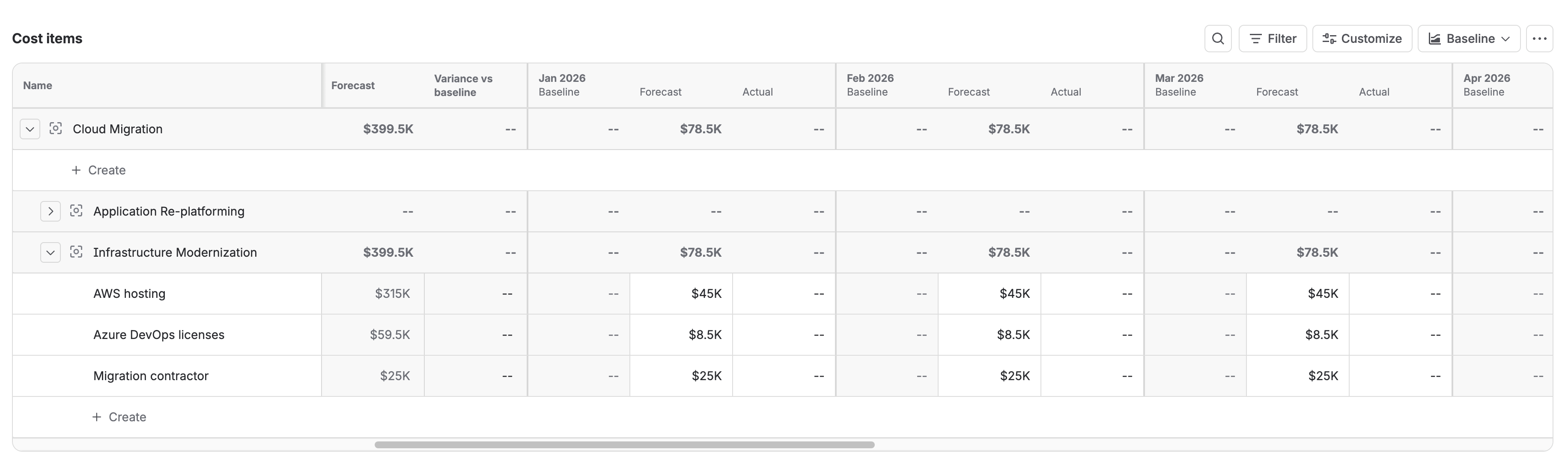
Task: Expand Application Re-platforming row
Action: click(x=51, y=211)
